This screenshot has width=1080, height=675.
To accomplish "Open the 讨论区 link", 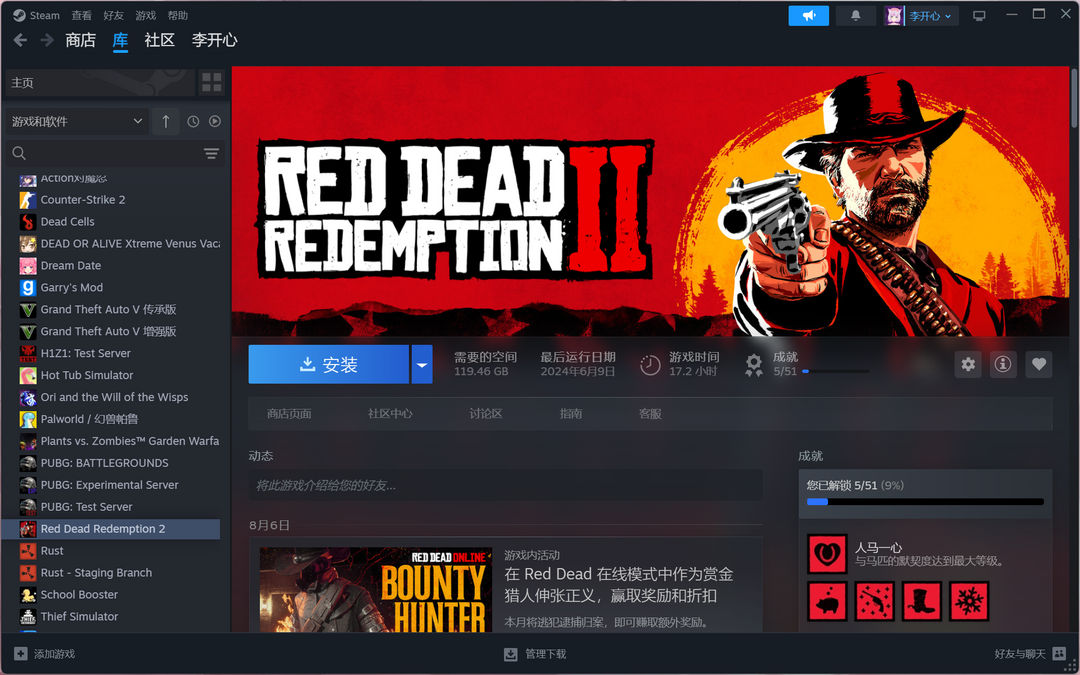I will click(x=486, y=414).
